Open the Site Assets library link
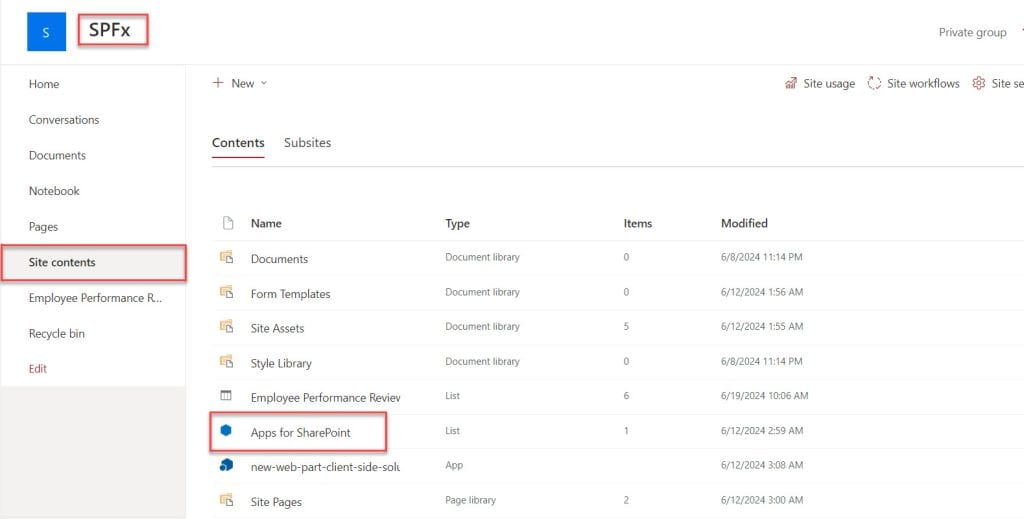Image resolution: width=1024 pixels, height=519 pixels. tap(278, 328)
